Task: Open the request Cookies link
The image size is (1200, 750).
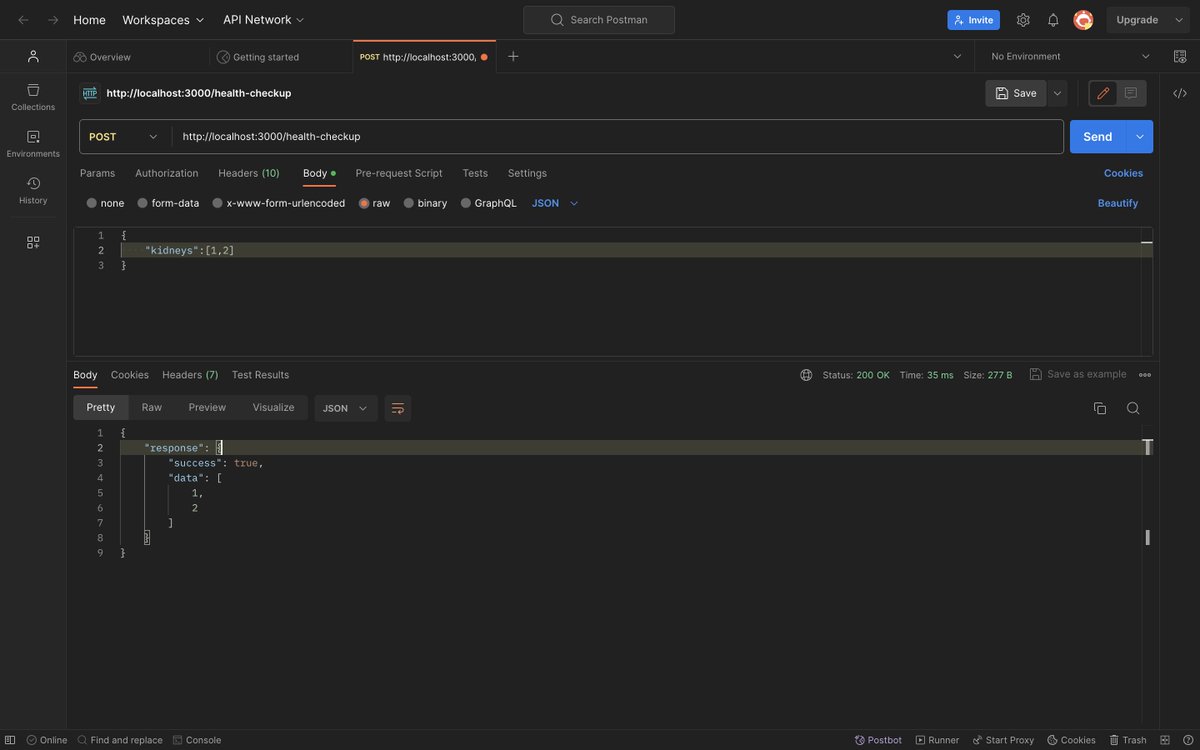Action: [1123, 173]
